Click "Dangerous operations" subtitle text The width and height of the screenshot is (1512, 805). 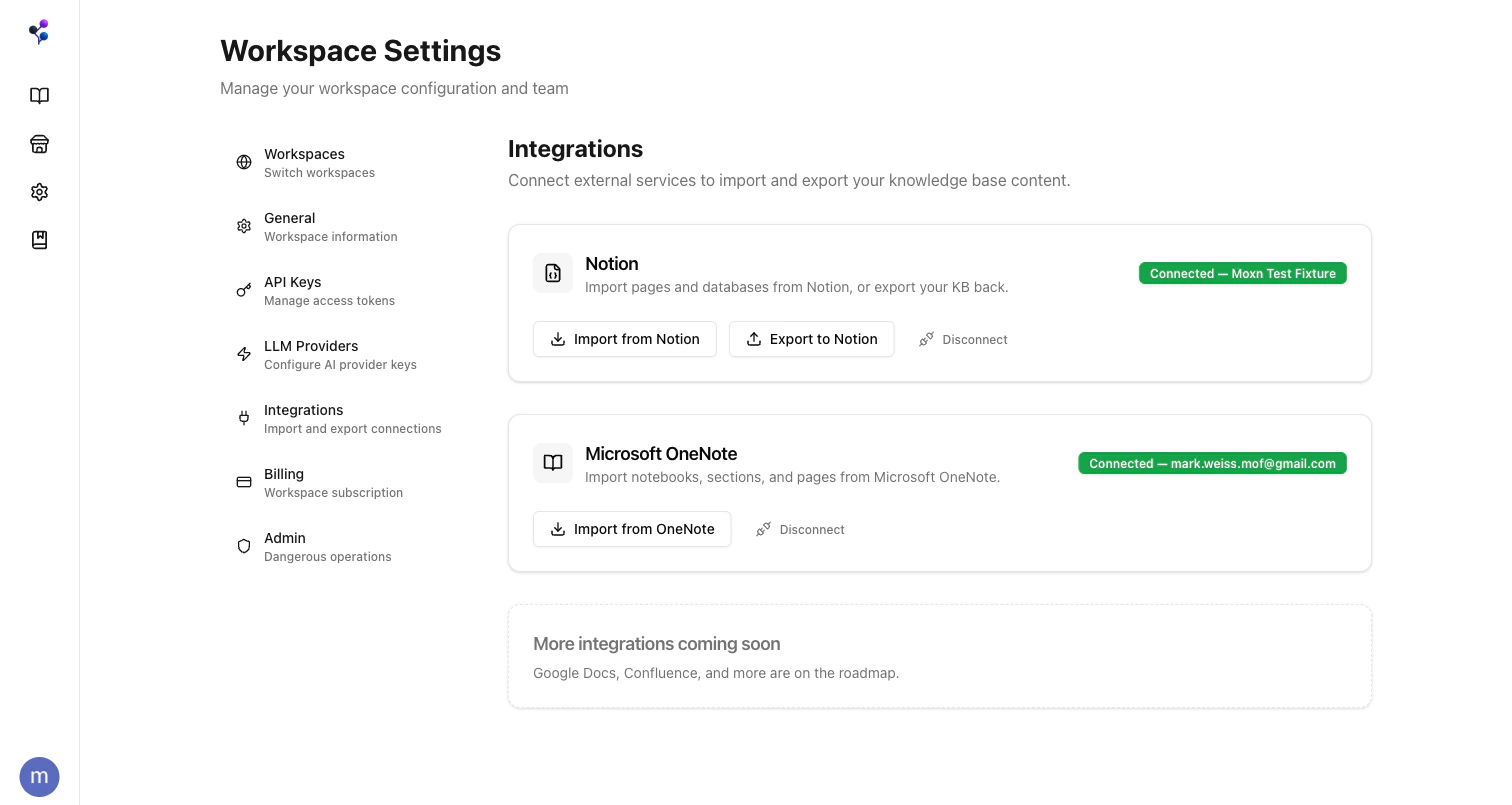click(327, 557)
